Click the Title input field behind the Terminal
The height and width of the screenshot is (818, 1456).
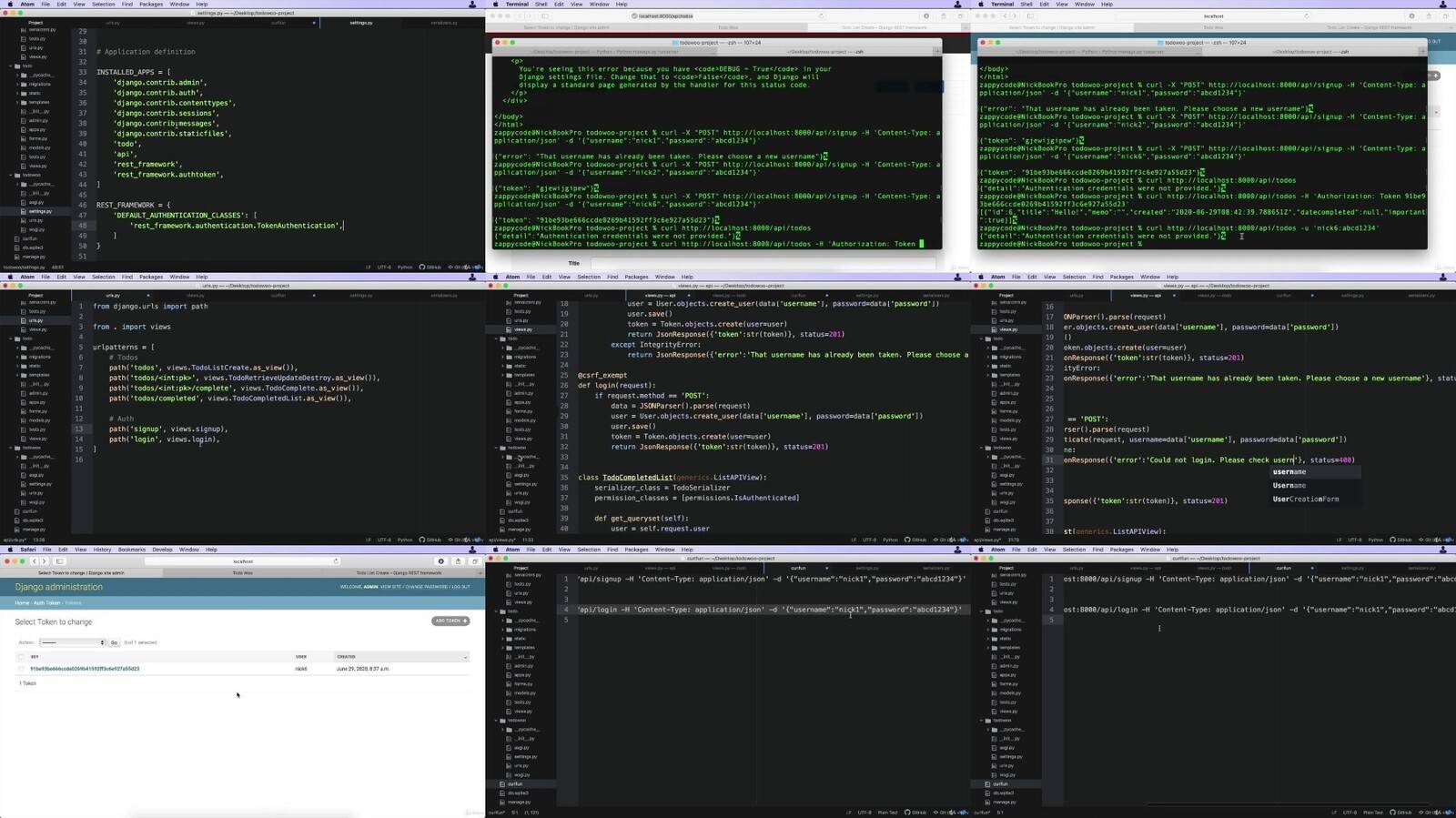click(763, 263)
